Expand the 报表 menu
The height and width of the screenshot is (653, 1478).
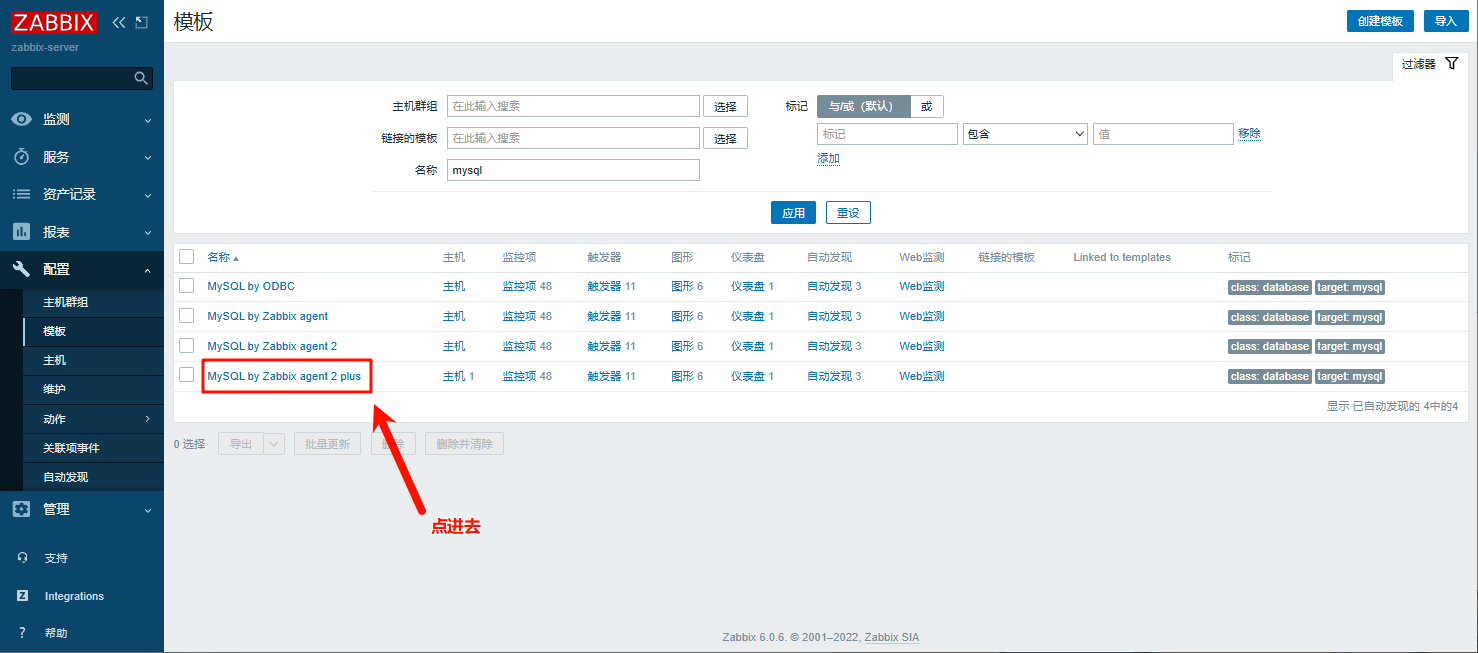pyautogui.click(x=148, y=233)
